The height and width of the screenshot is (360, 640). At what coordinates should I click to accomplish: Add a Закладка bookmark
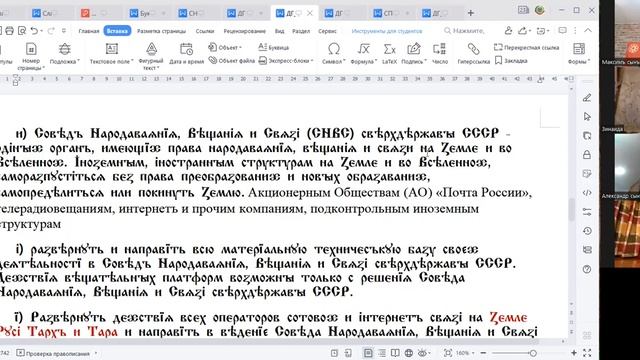511,60
